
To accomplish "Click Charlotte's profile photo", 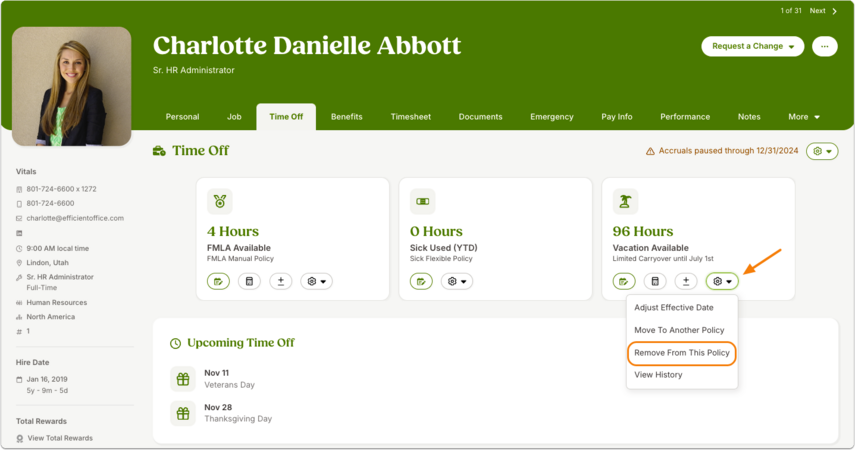I will click(71, 86).
